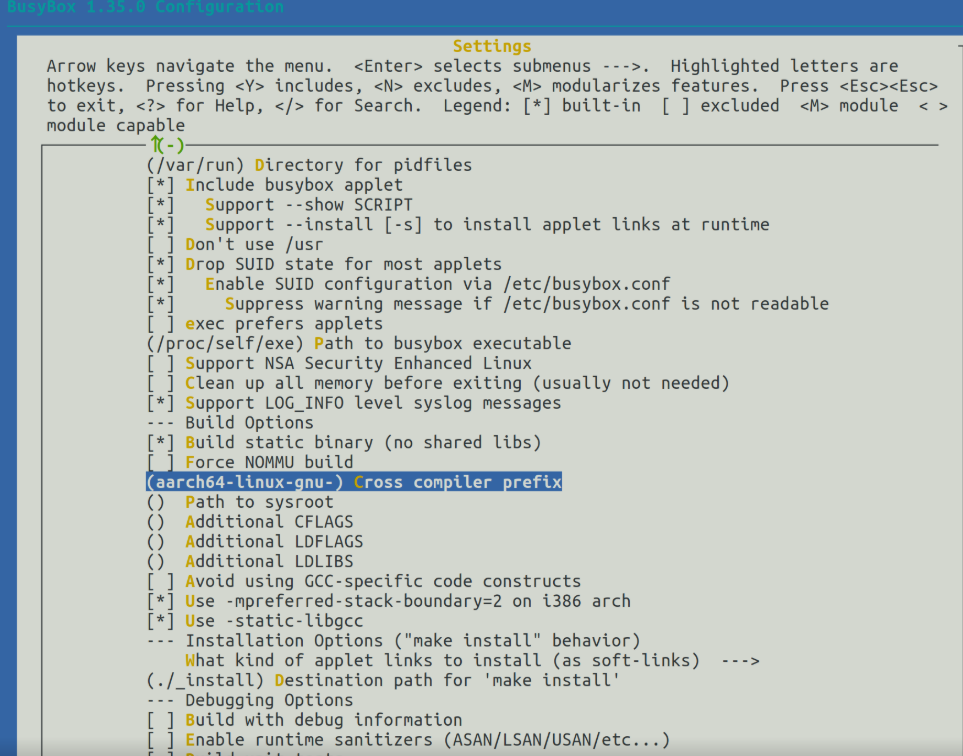Click the green scroll-up arrow indicator
This screenshot has height=756, width=963.
[167, 145]
